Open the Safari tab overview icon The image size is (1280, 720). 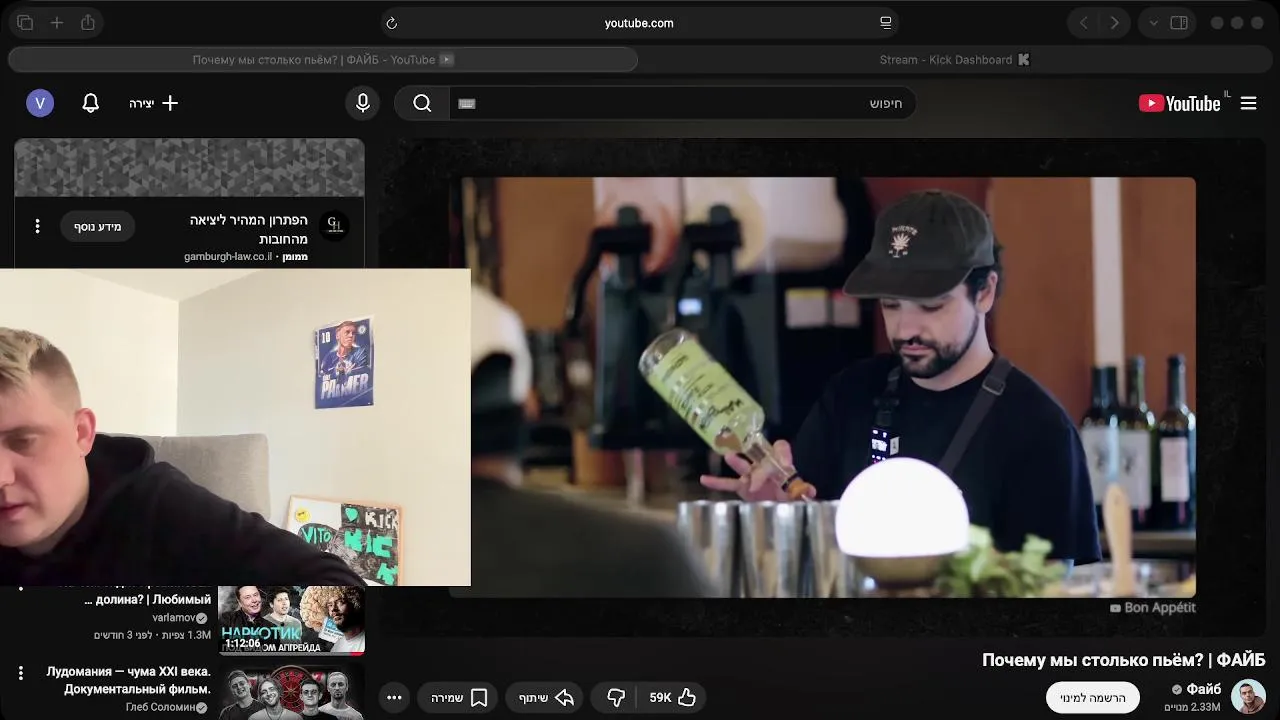pyautogui.click(x=26, y=23)
